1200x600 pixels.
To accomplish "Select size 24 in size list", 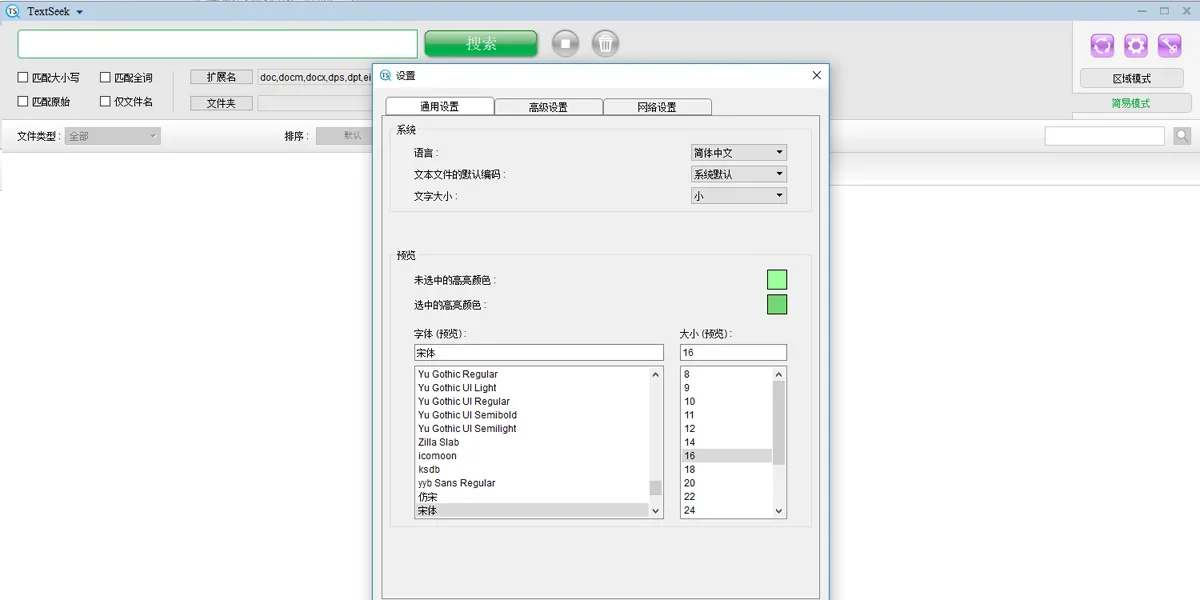I will 727,510.
